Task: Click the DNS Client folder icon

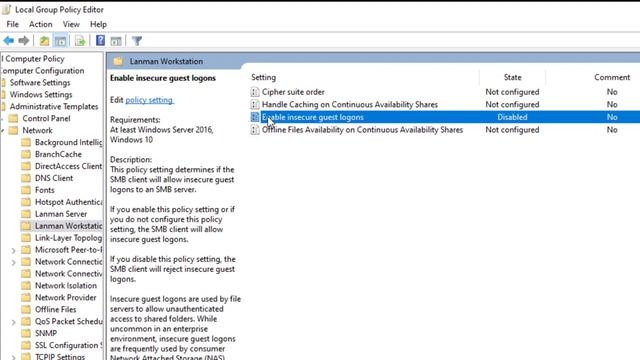Action: tap(26, 178)
